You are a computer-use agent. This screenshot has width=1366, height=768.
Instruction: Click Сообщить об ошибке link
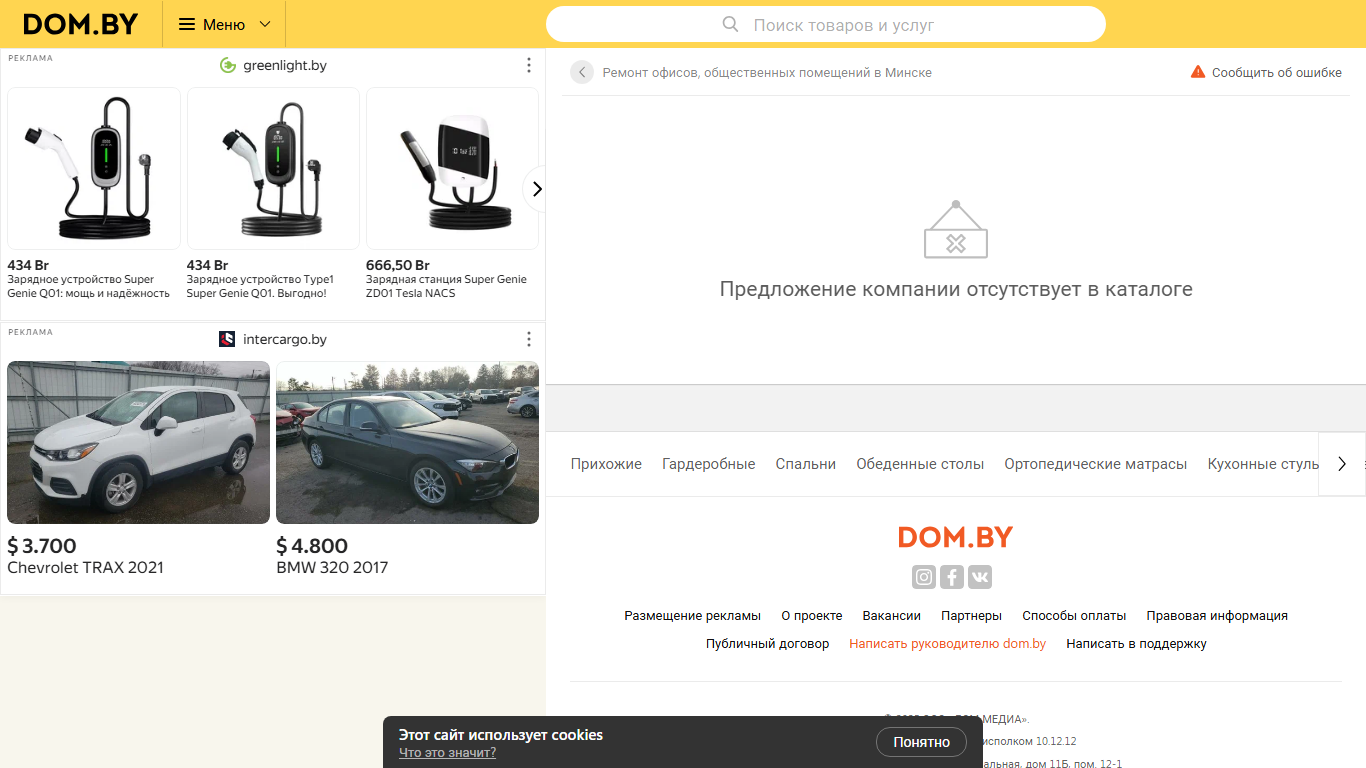[1277, 72]
